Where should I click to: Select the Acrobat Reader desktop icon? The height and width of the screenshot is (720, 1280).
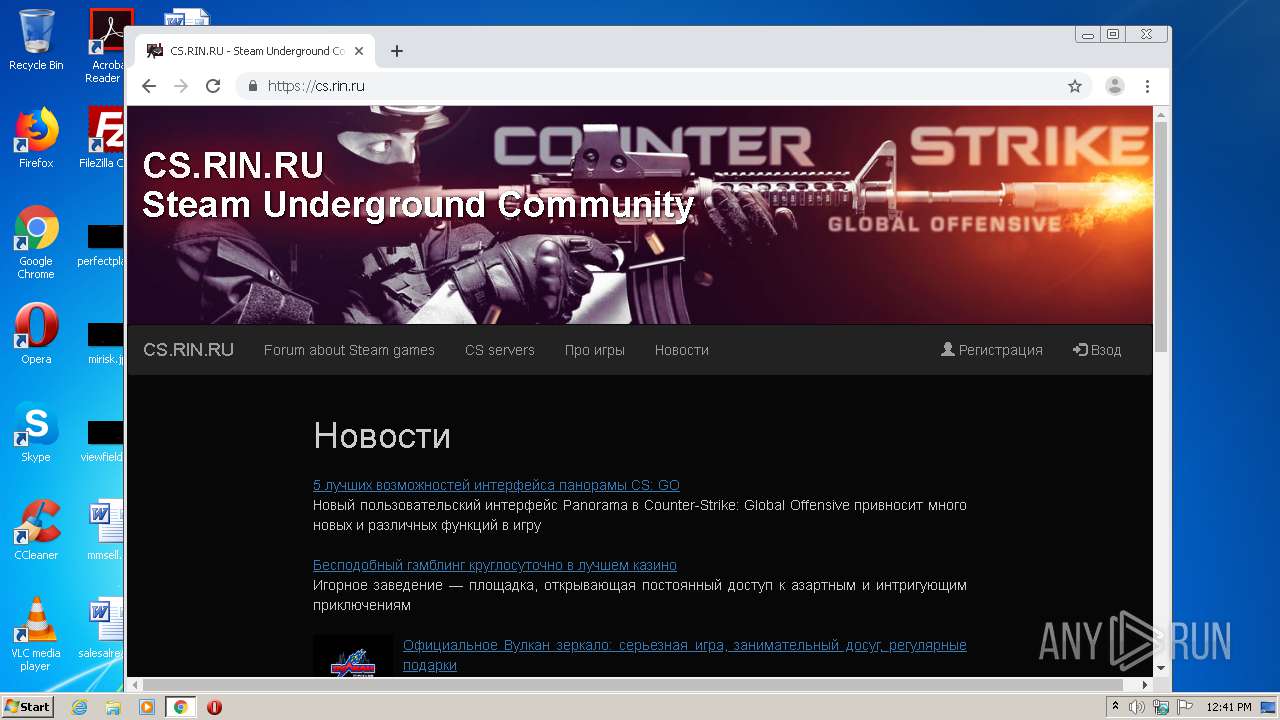[106, 46]
